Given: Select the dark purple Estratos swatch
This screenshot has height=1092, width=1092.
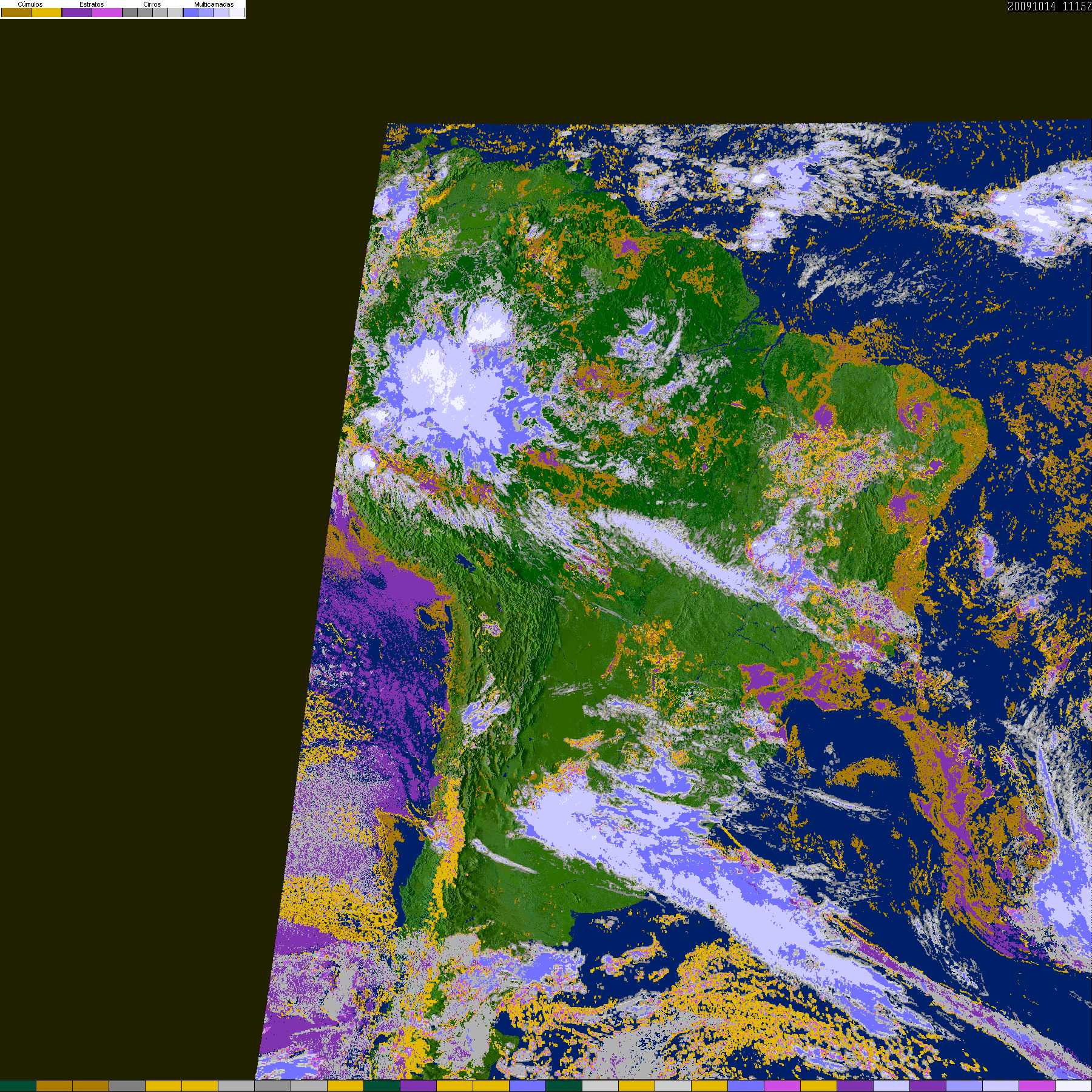Looking at the screenshot, I should click(77, 12).
